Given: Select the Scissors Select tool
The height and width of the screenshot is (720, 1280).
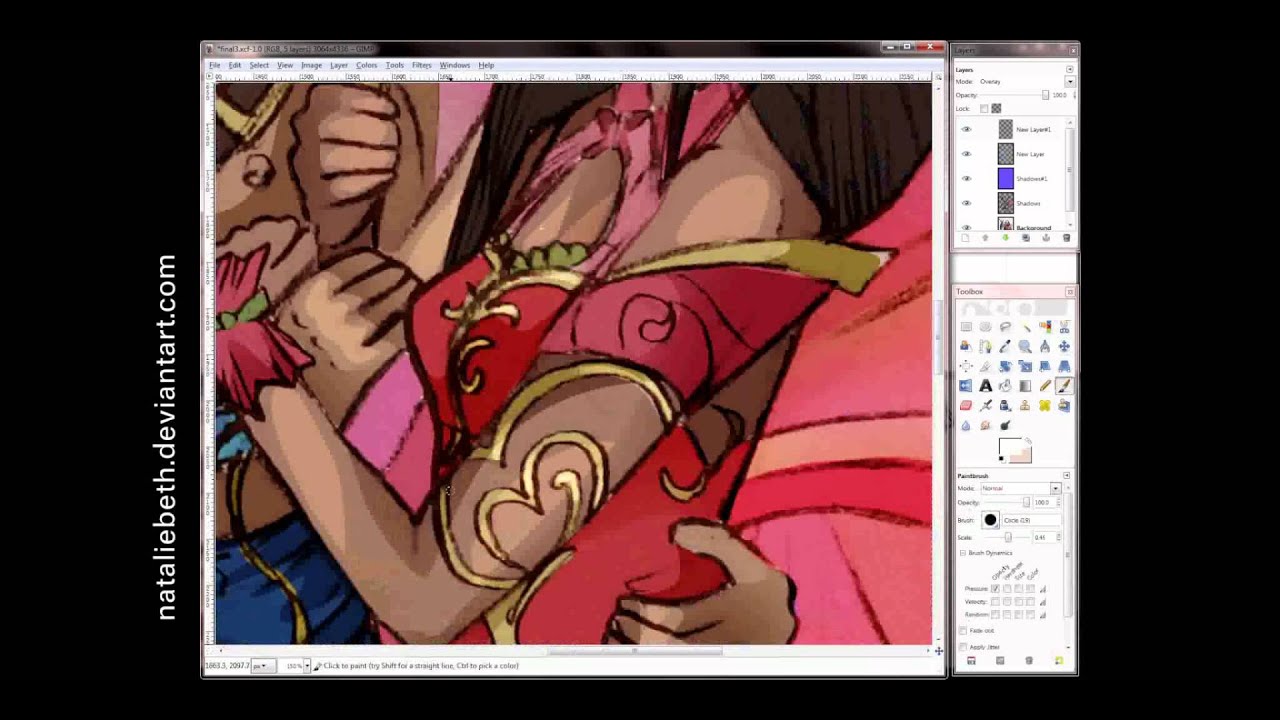Looking at the screenshot, I should 1064,327.
